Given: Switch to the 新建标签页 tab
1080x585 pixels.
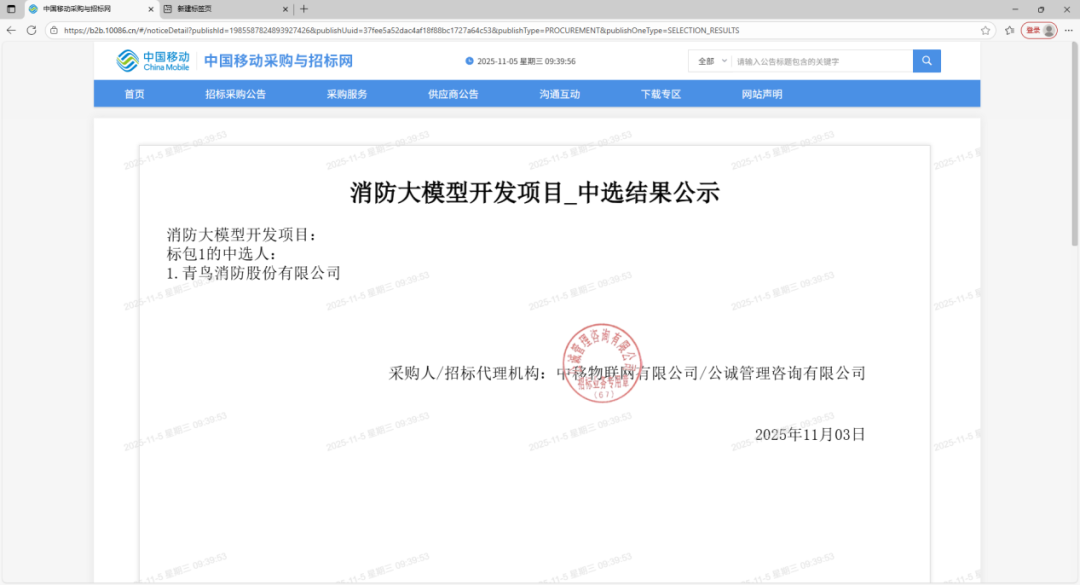Looking at the screenshot, I should (226, 9).
